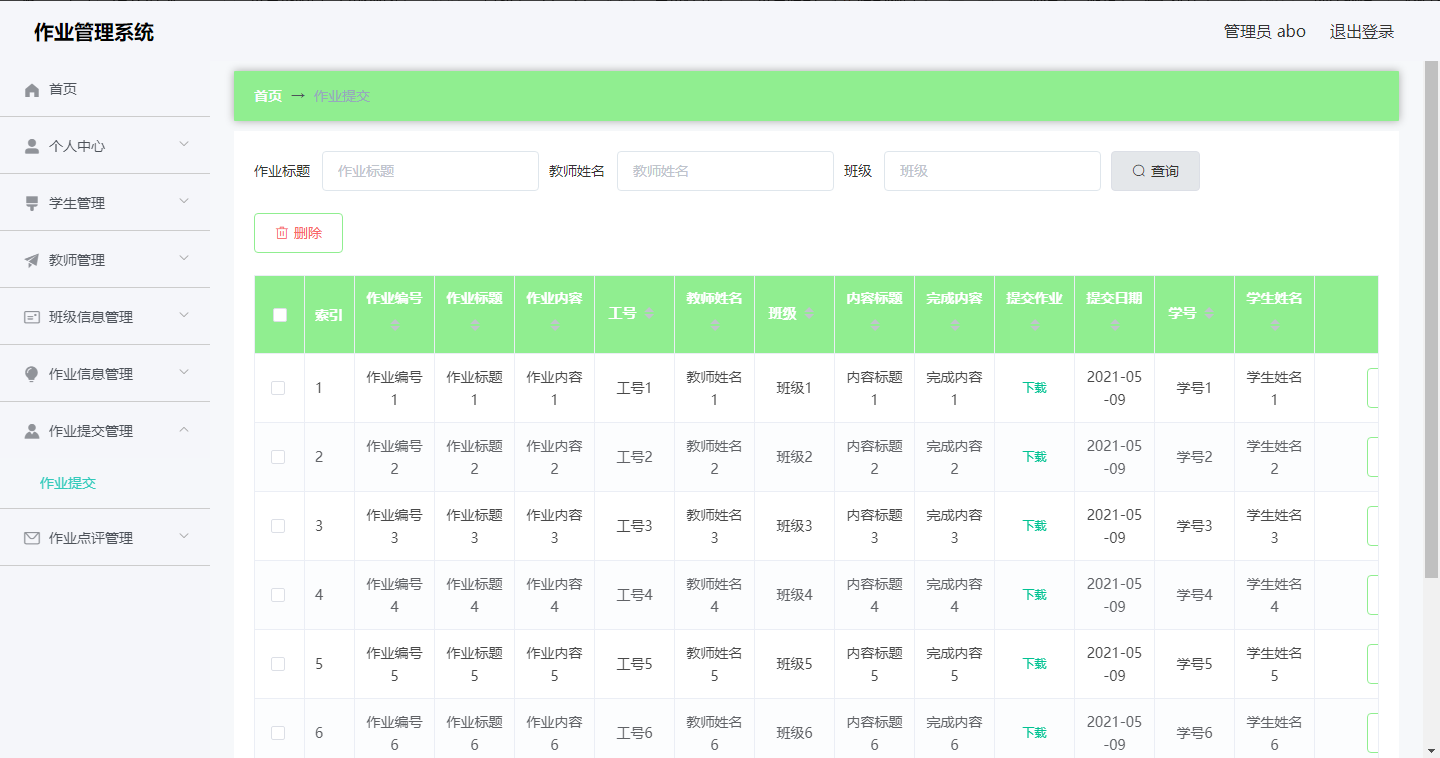This screenshot has width=1440, height=758.
Task: Click cell 班级5 in the table
Action: (794, 664)
